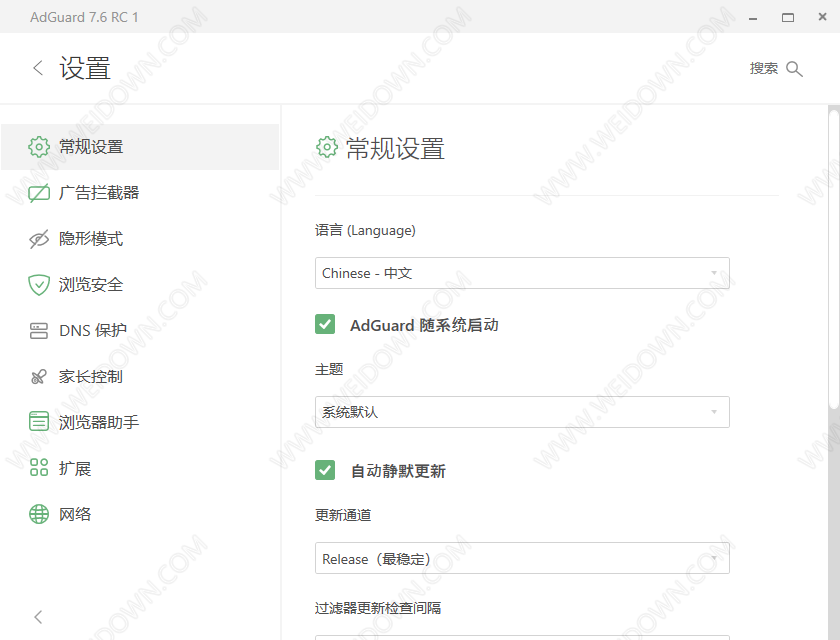Click the AdGuard 7.6 RC 1 title text

point(84,17)
